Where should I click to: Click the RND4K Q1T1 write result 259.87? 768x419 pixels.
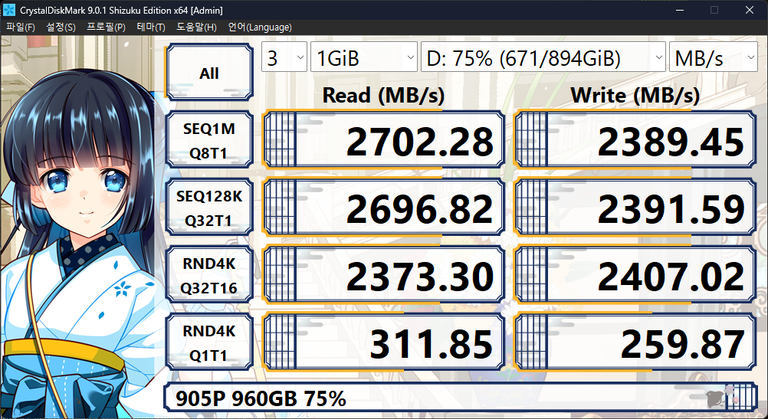pyautogui.click(x=635, y=342)
